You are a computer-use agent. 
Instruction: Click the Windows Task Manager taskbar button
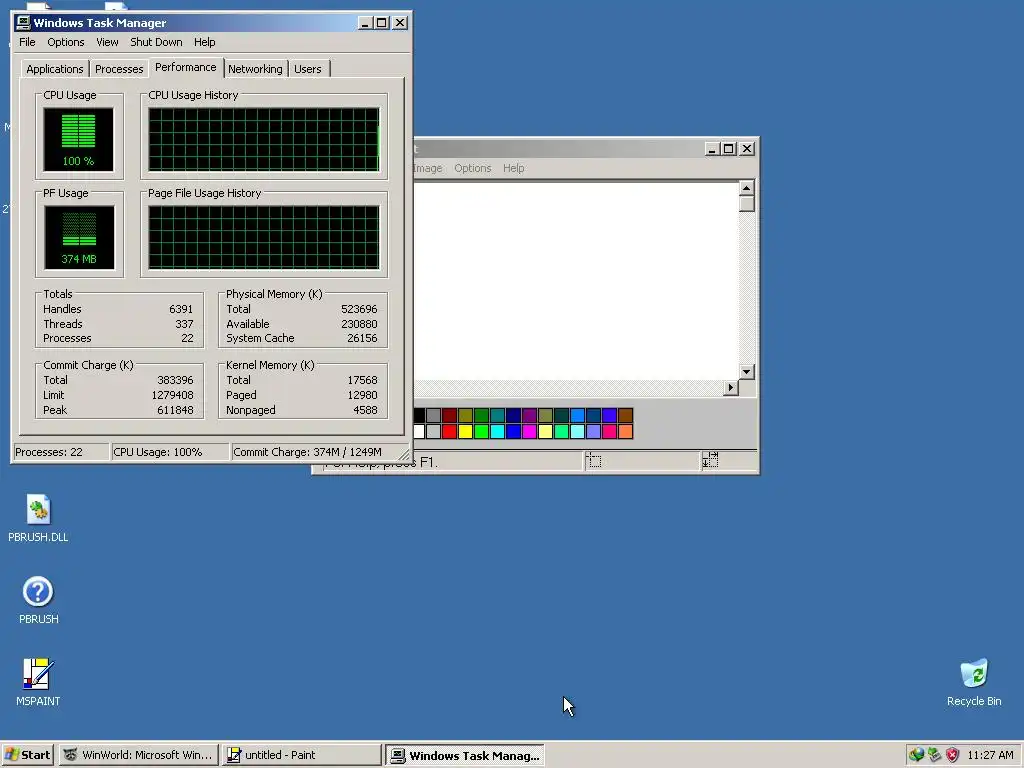tap(464, 756)
